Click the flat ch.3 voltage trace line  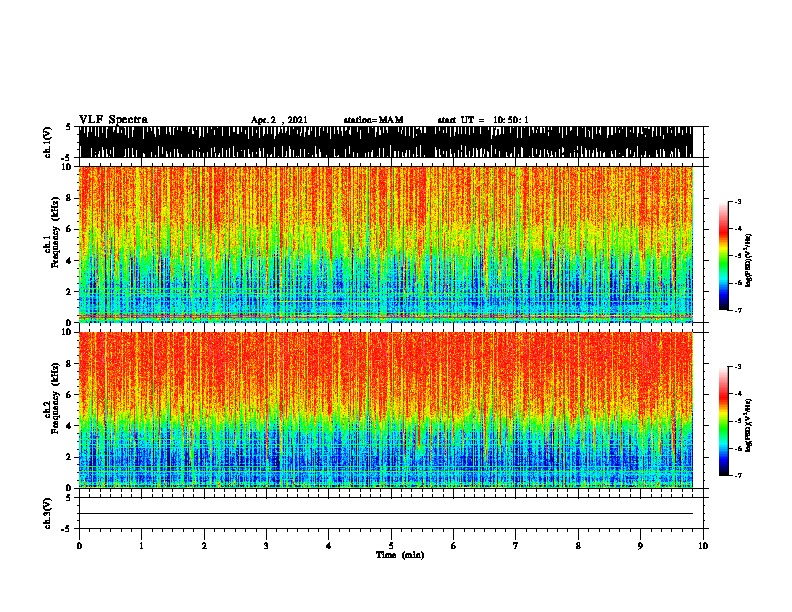click(386, 514)
